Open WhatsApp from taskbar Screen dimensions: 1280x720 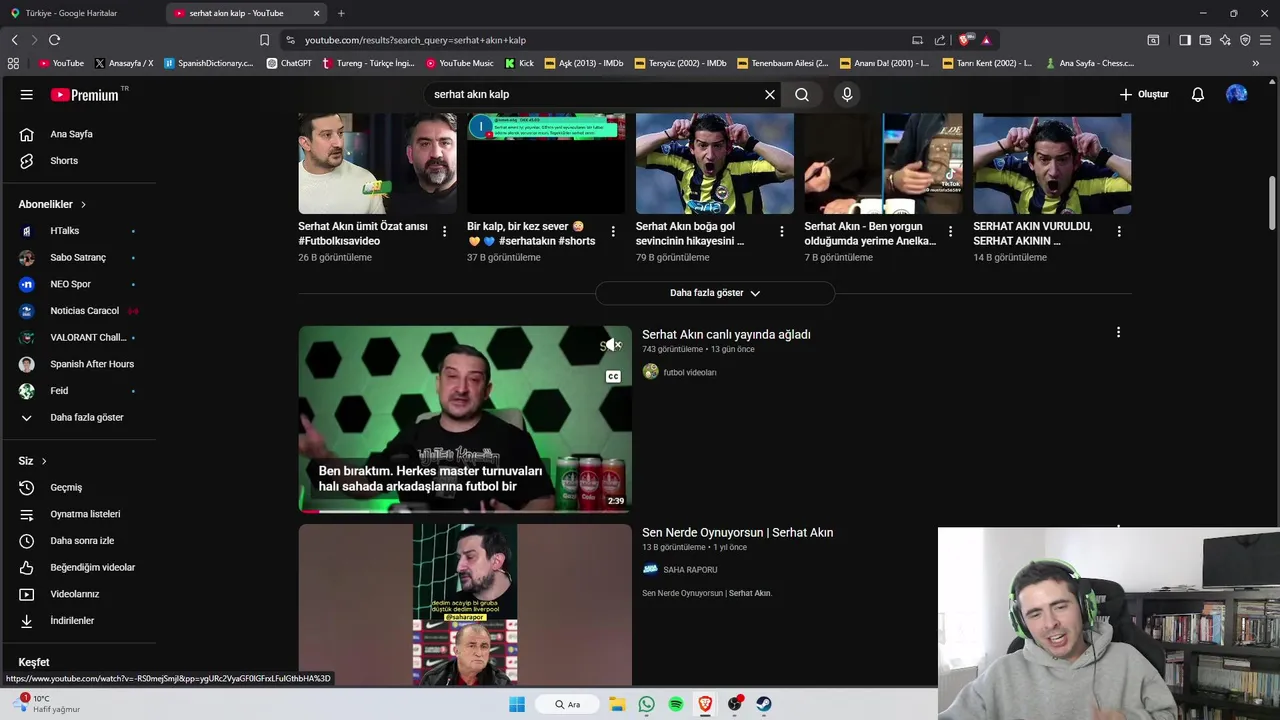646,704
